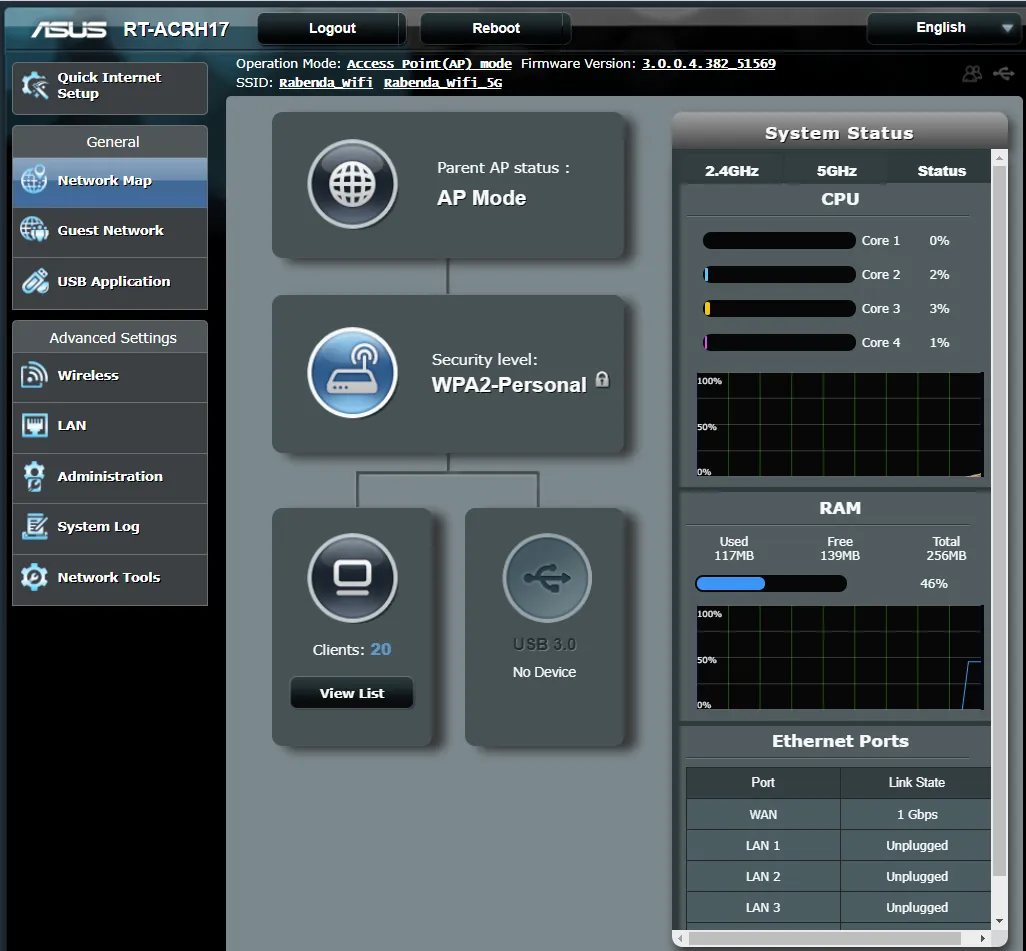
Task: Switch to the Status tab
Action: [x=941, y=170]
